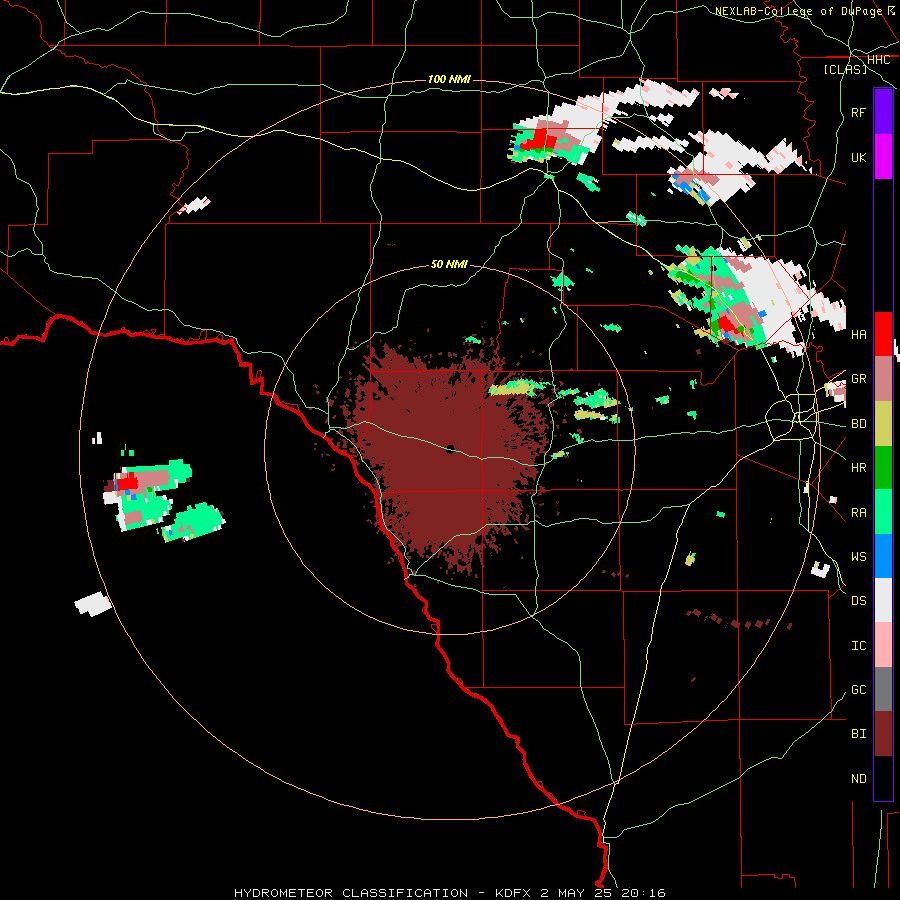Click the isolated white echo in far southwest

tap(93, 604)
